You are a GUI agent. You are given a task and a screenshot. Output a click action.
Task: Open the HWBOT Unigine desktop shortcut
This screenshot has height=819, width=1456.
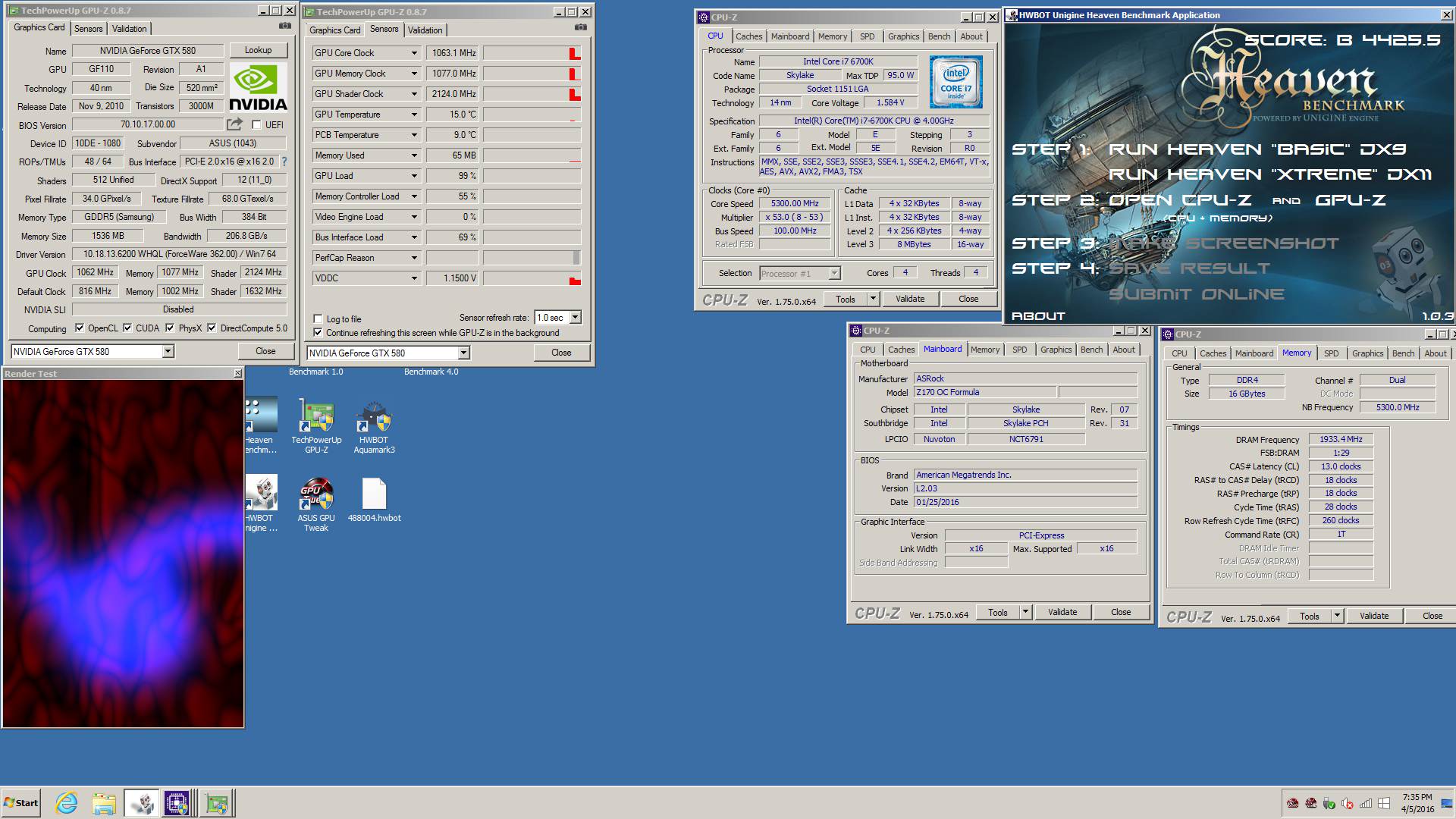[261, 504]
